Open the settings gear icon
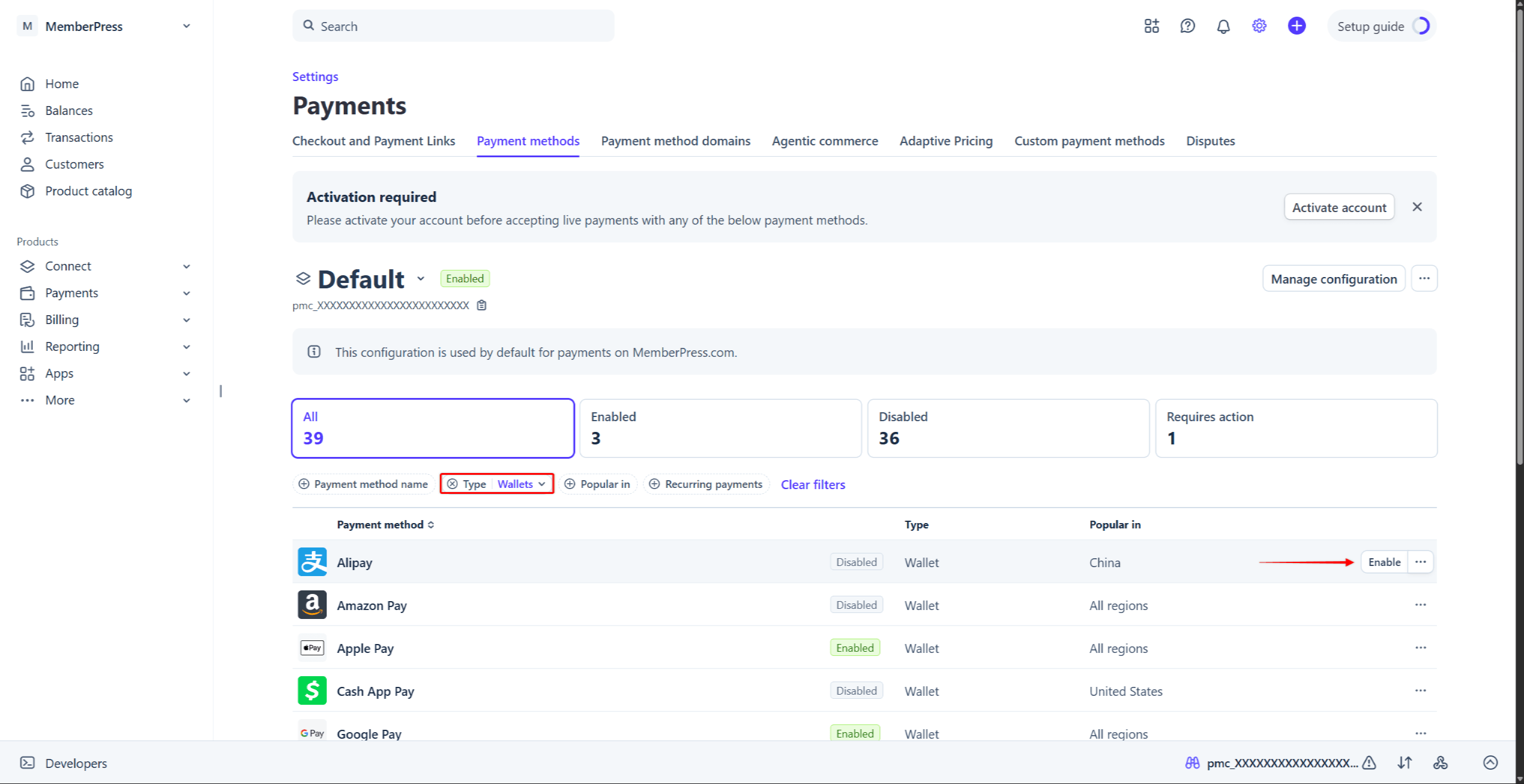 tap(1259, 26)
